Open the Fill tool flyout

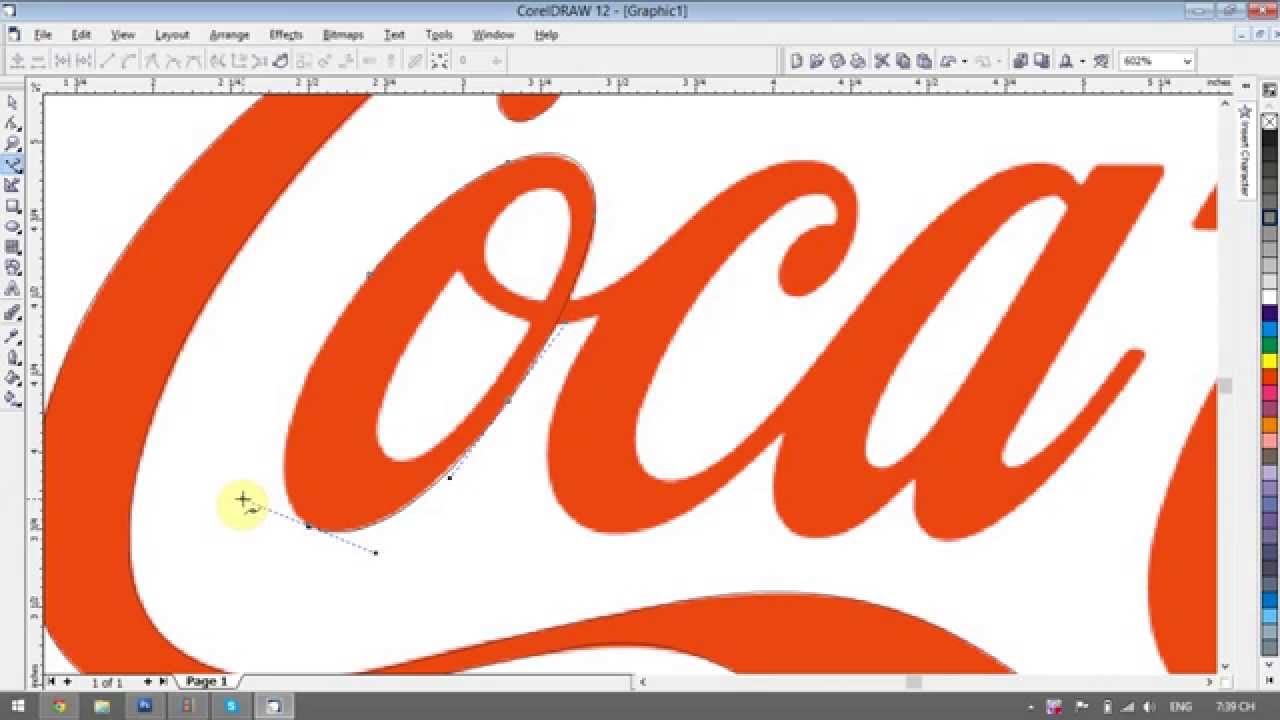(x=13, y=378)
